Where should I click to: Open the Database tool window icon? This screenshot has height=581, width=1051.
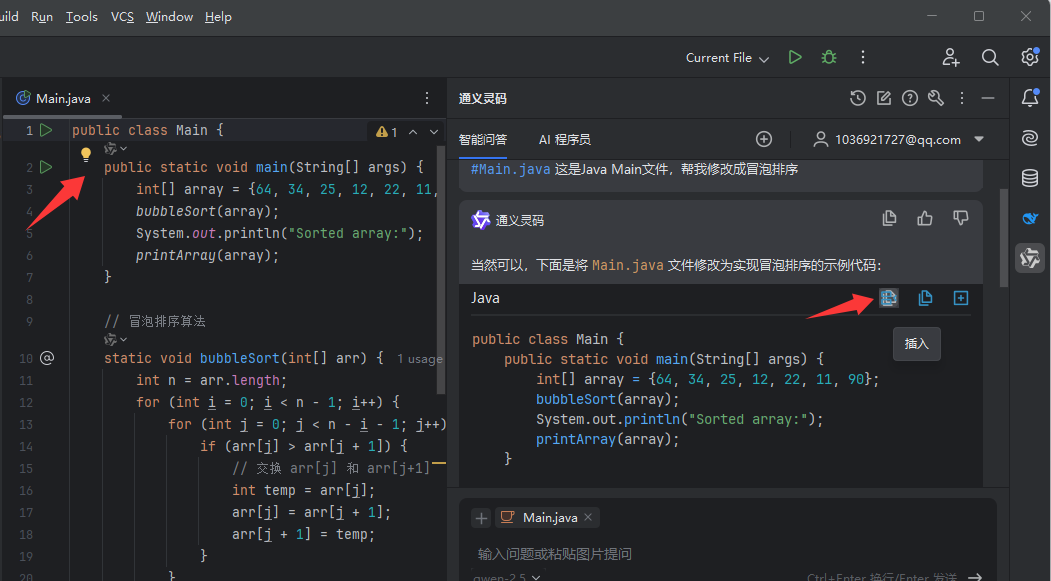coord(1030,178)
